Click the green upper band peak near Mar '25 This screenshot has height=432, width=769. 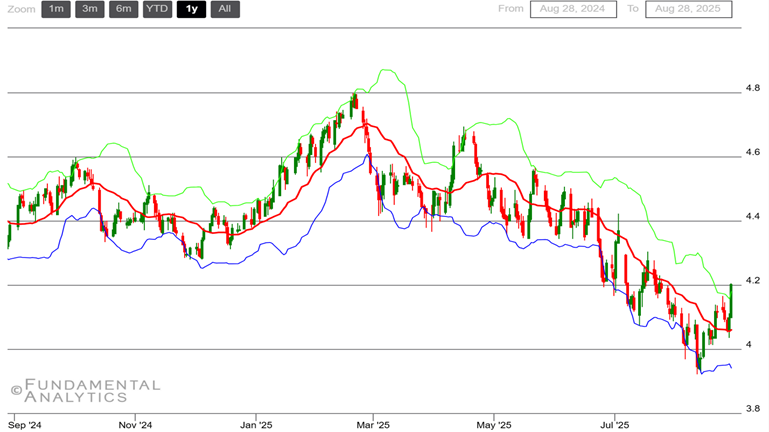click(384, 71)
